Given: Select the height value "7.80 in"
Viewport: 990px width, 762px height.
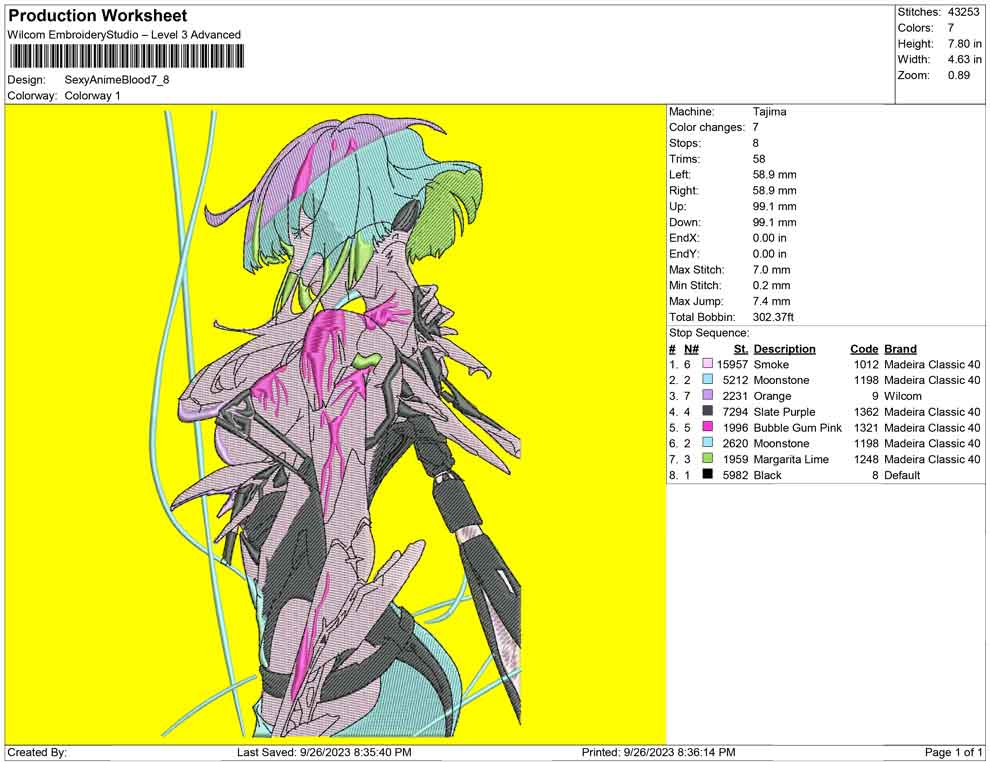Looking at the screenshot, I should 965,44.
